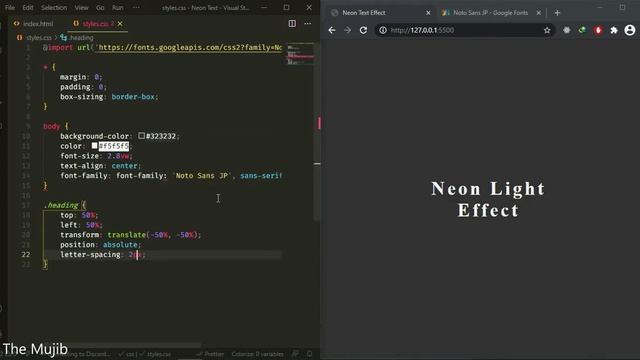Open the File menu in VS Code
640x360 pixels.
(x=9, y=7)
